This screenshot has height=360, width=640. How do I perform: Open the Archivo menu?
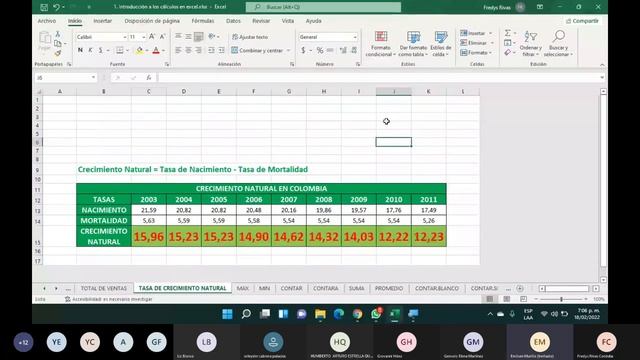[47, 21]
